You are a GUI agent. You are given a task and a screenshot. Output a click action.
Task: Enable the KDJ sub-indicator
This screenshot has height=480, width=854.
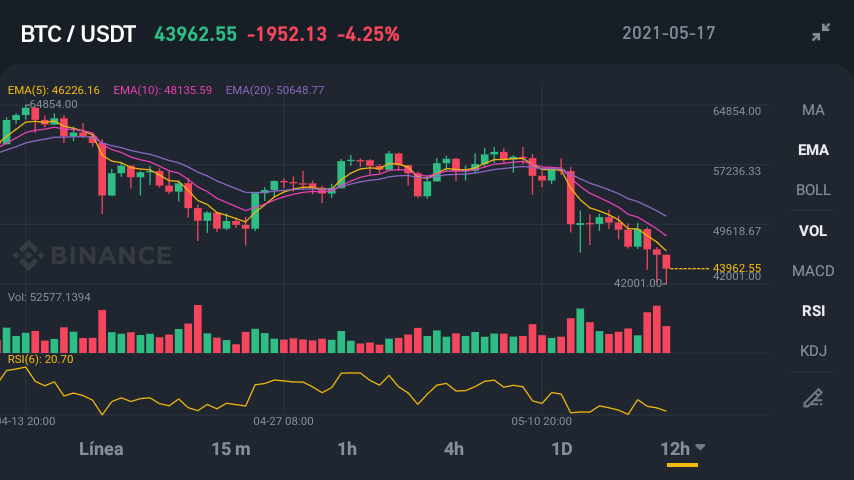813,351
